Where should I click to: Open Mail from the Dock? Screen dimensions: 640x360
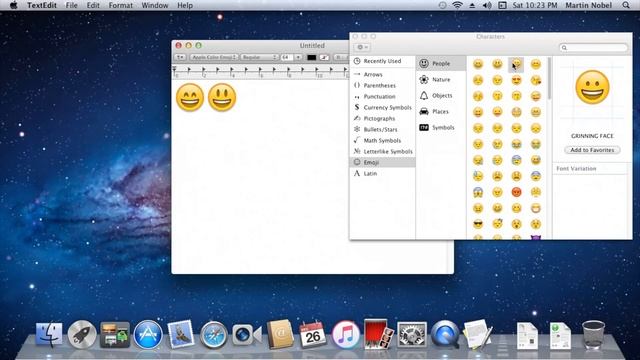click(181, 334)
